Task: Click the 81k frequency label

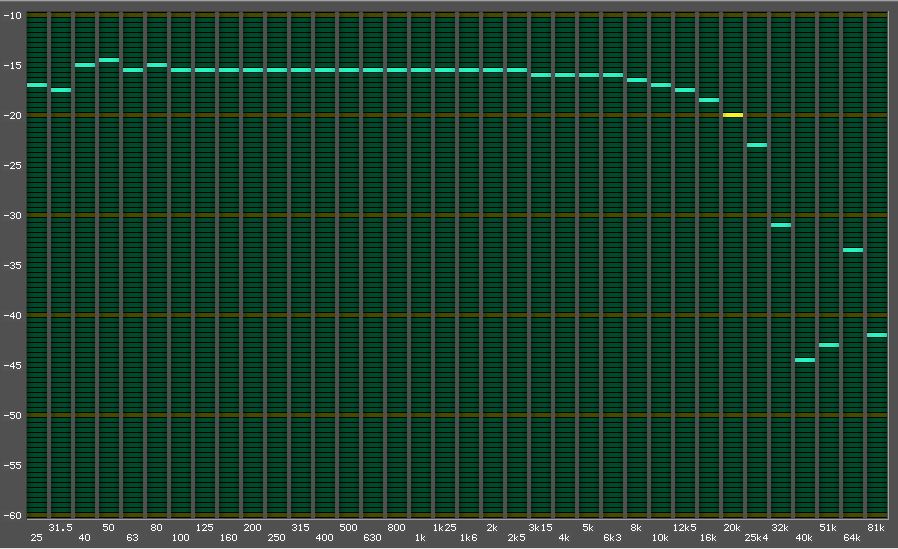Action: 876,528
